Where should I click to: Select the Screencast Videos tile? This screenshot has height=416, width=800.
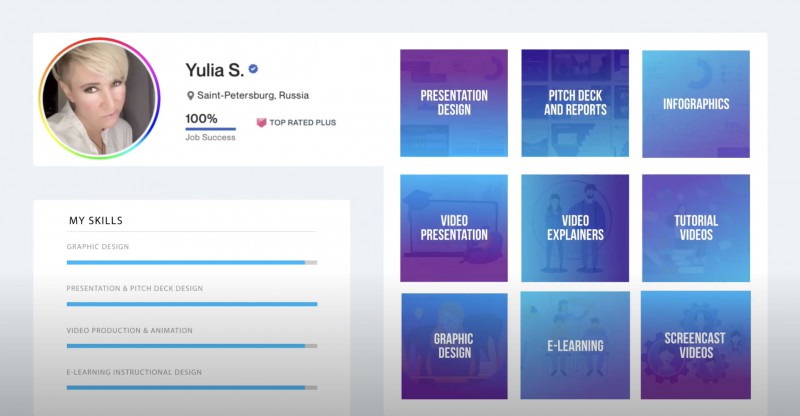[696, 345]
